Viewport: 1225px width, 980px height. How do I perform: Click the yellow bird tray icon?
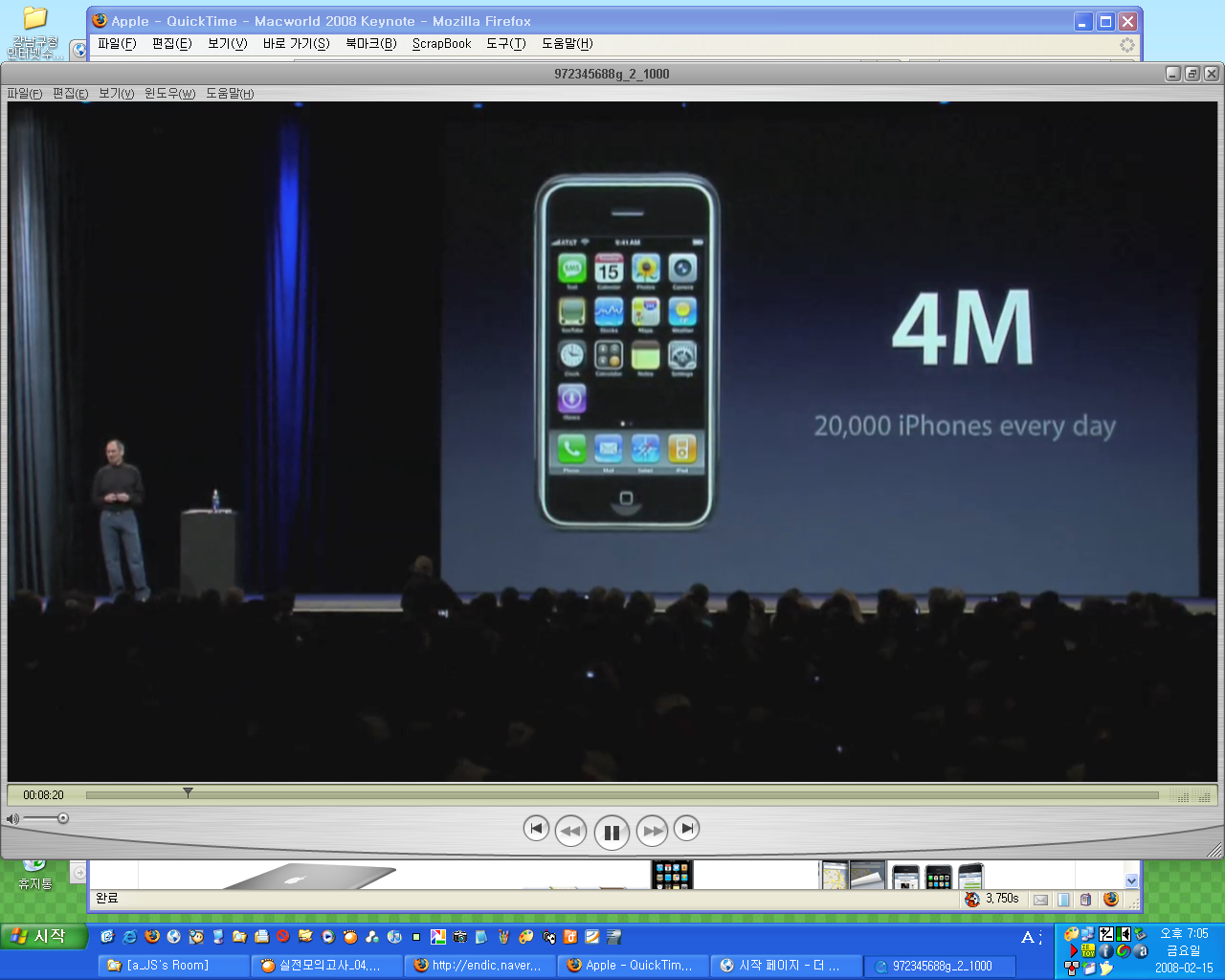[x=1105, y=969]
